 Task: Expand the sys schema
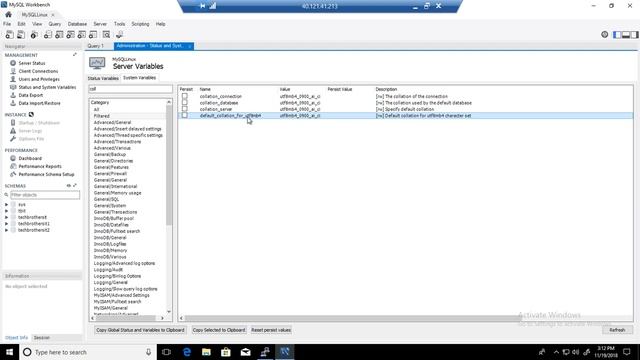coord(6,204)
